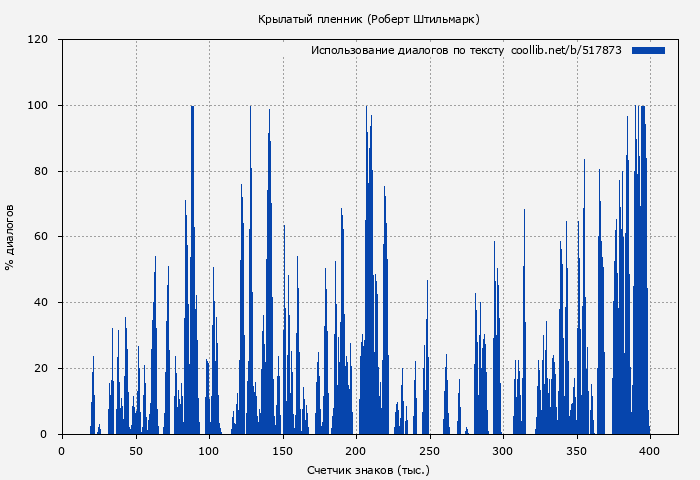Click the legend text 'Использование диалогов по тексту'
The height and width of the screenshot is (480, 700).
coord(407,50)
